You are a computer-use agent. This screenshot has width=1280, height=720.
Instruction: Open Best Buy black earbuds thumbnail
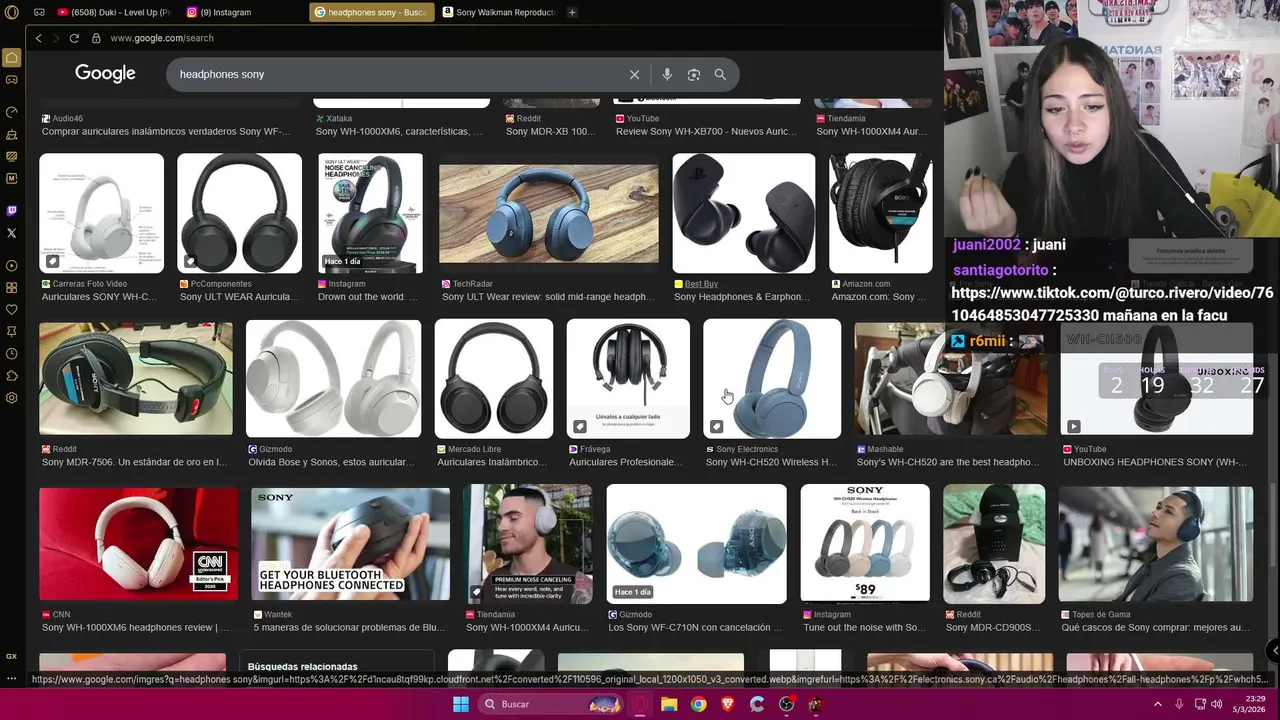pyautogui.click(x=743, y=213)
